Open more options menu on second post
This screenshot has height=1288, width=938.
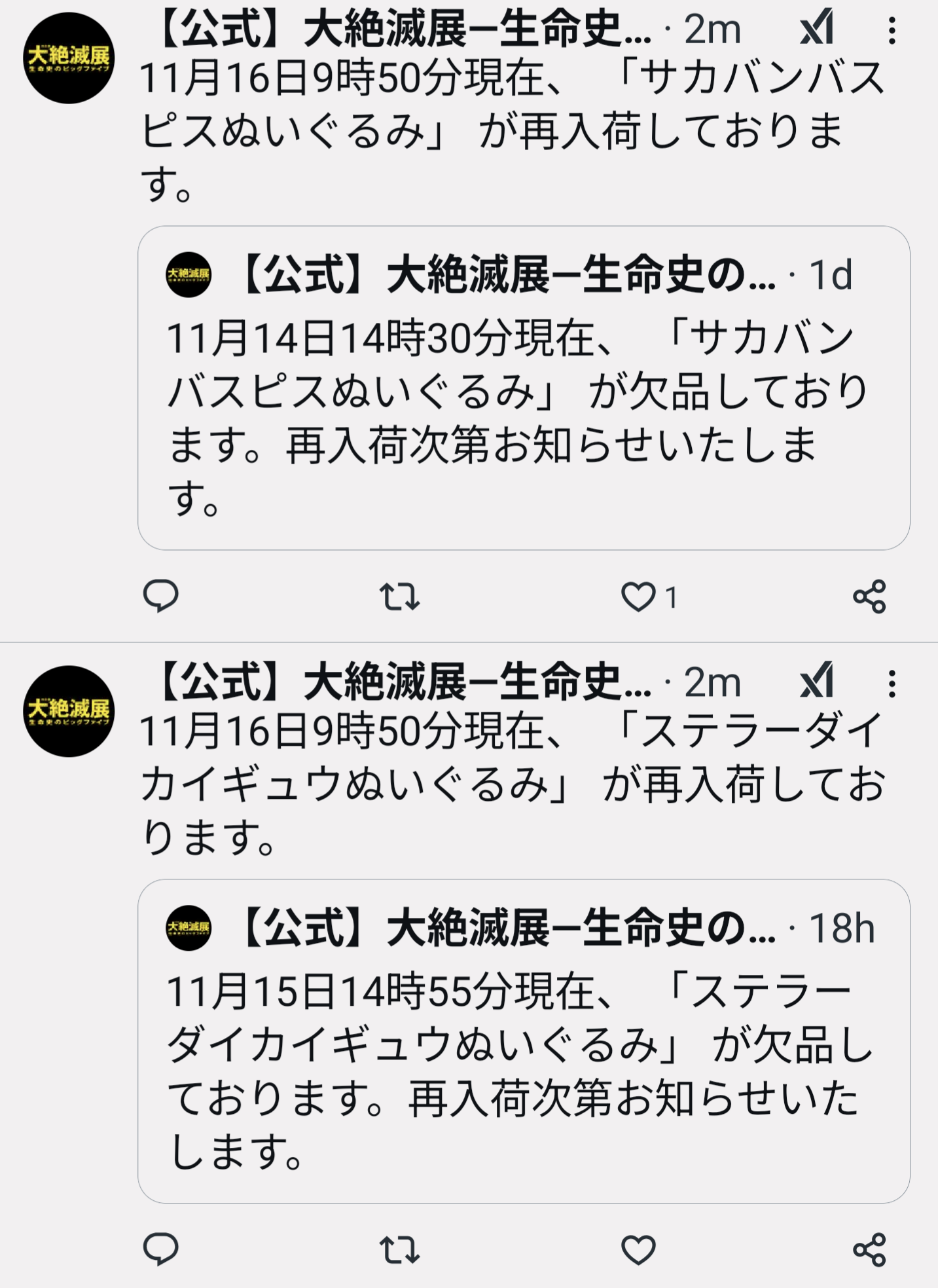[x=892, y=683]
